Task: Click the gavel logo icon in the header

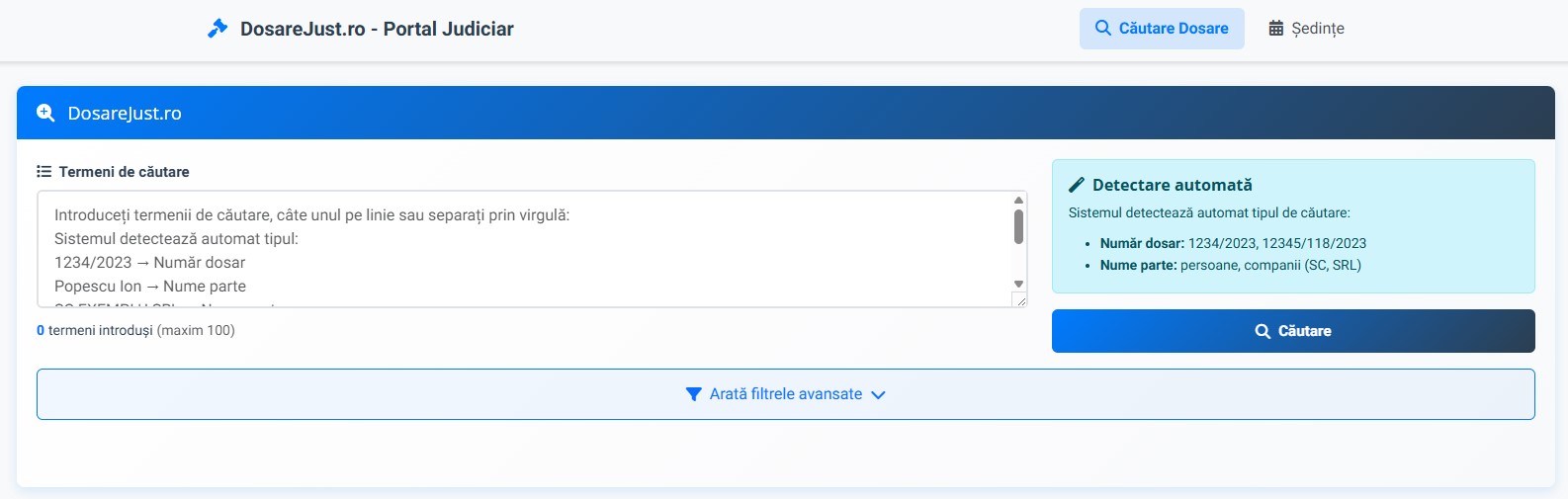Action: (x=218, y=30)
